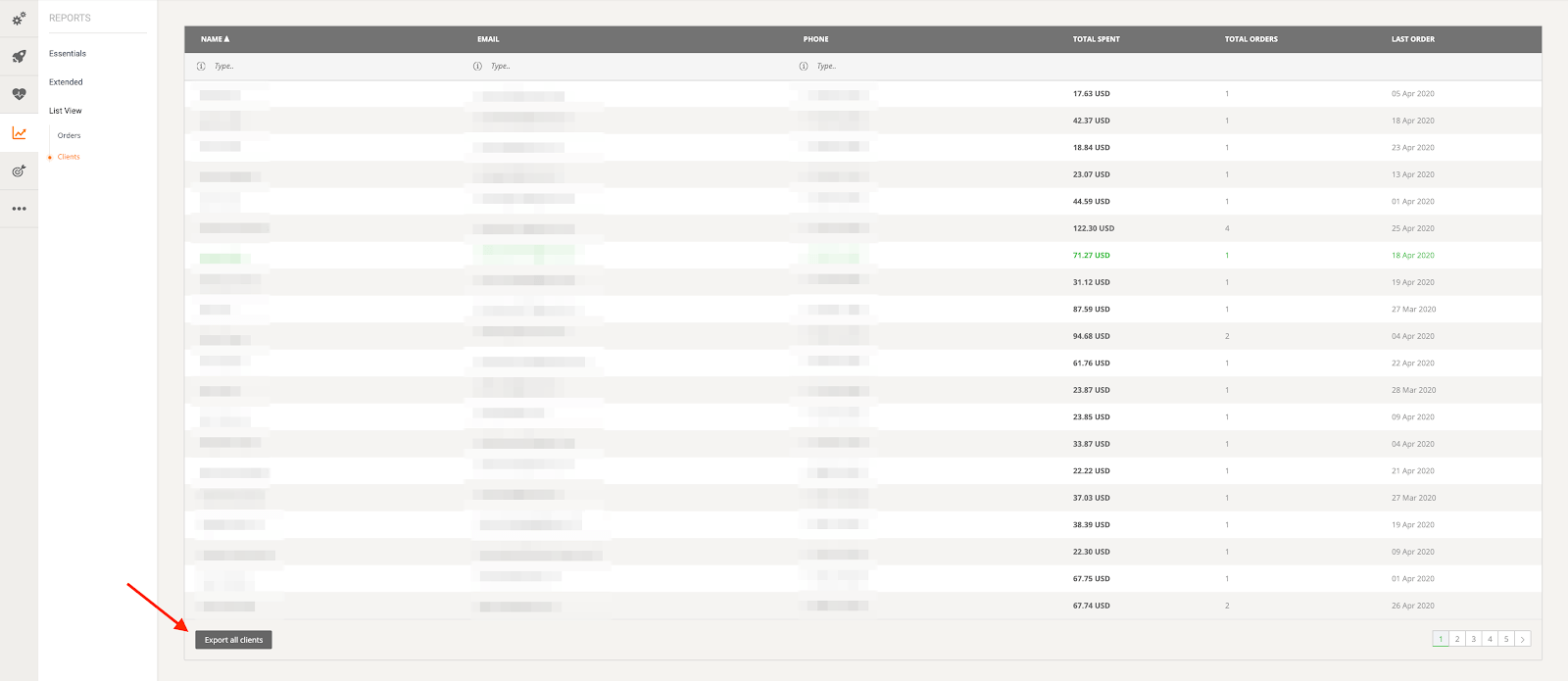This screenshot has height=681, width=1568.
Task: Select the 17.63 USD total spent cell
Action: pyautogui.click(x=1091, y=94)
